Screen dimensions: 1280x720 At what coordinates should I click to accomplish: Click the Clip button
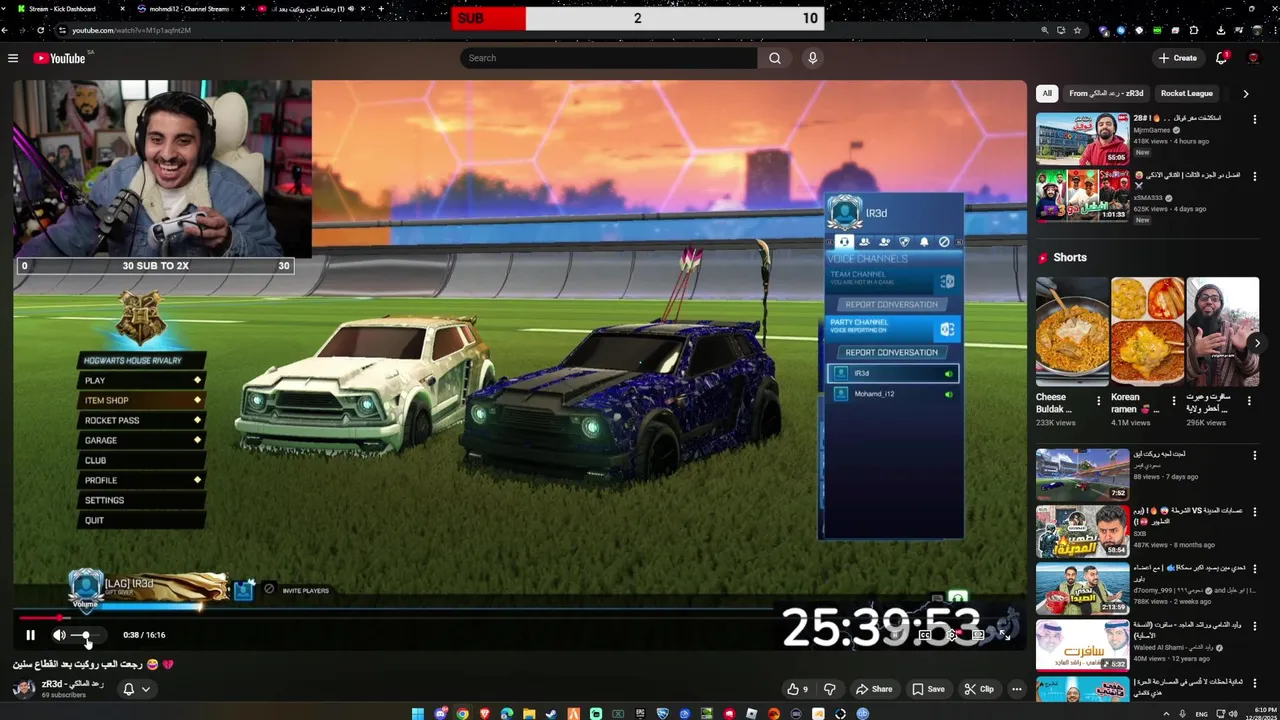coord(979,689)
